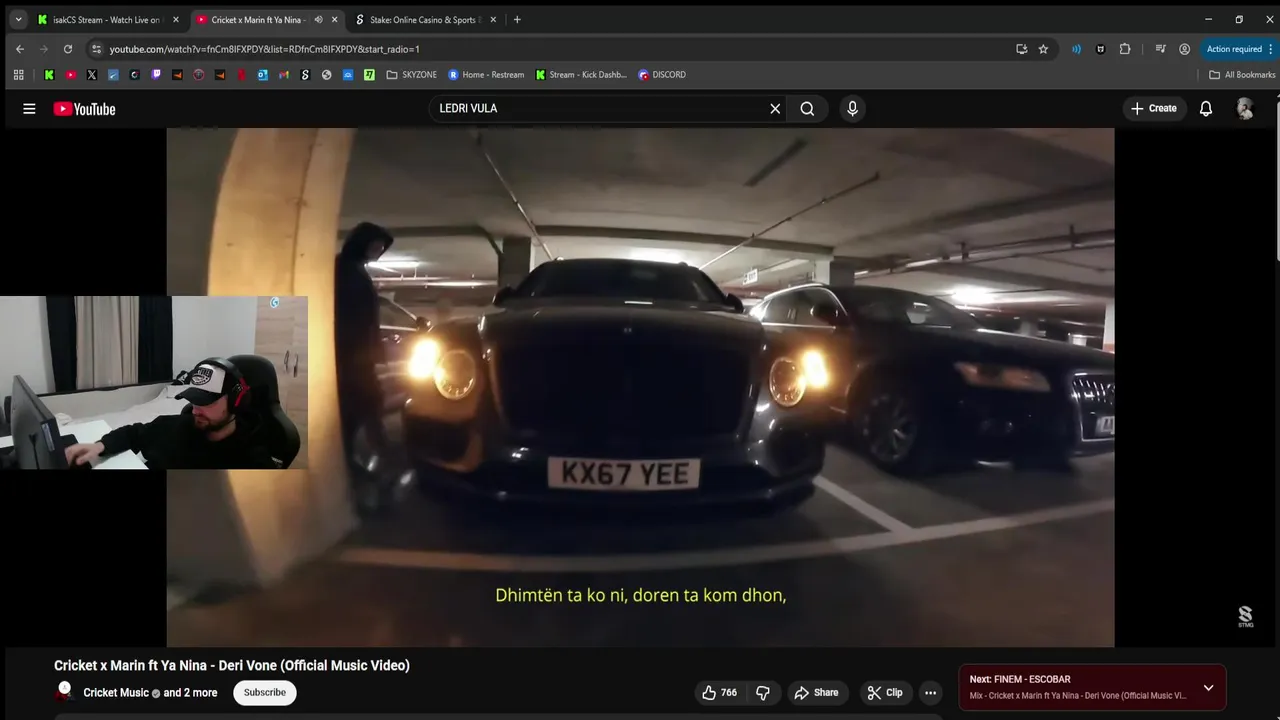Open the SKYZONE bookmarks folder
The image size is (1280, 720).
click(411, 75)
